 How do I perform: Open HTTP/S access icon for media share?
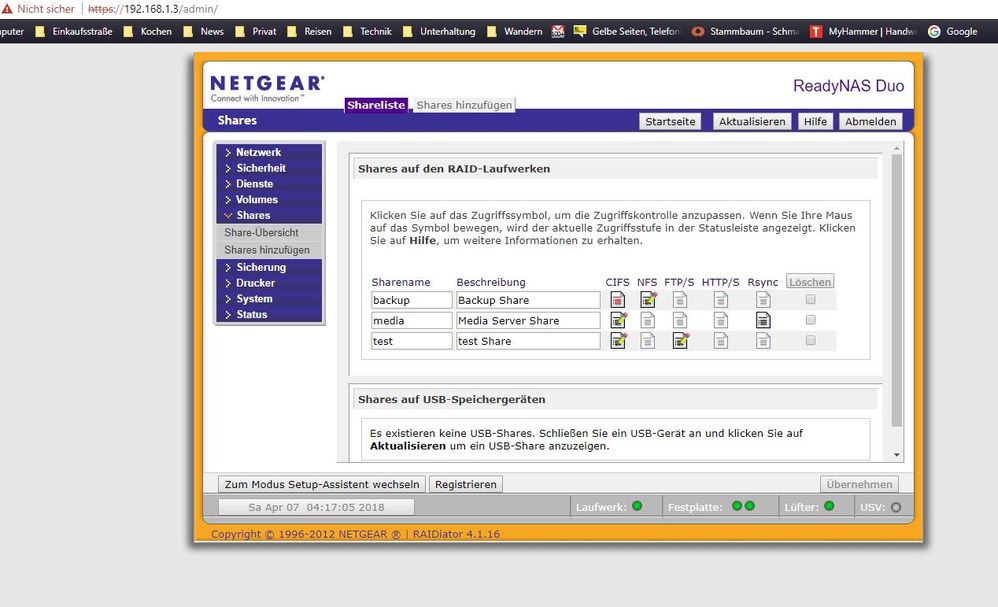(720, 320)
